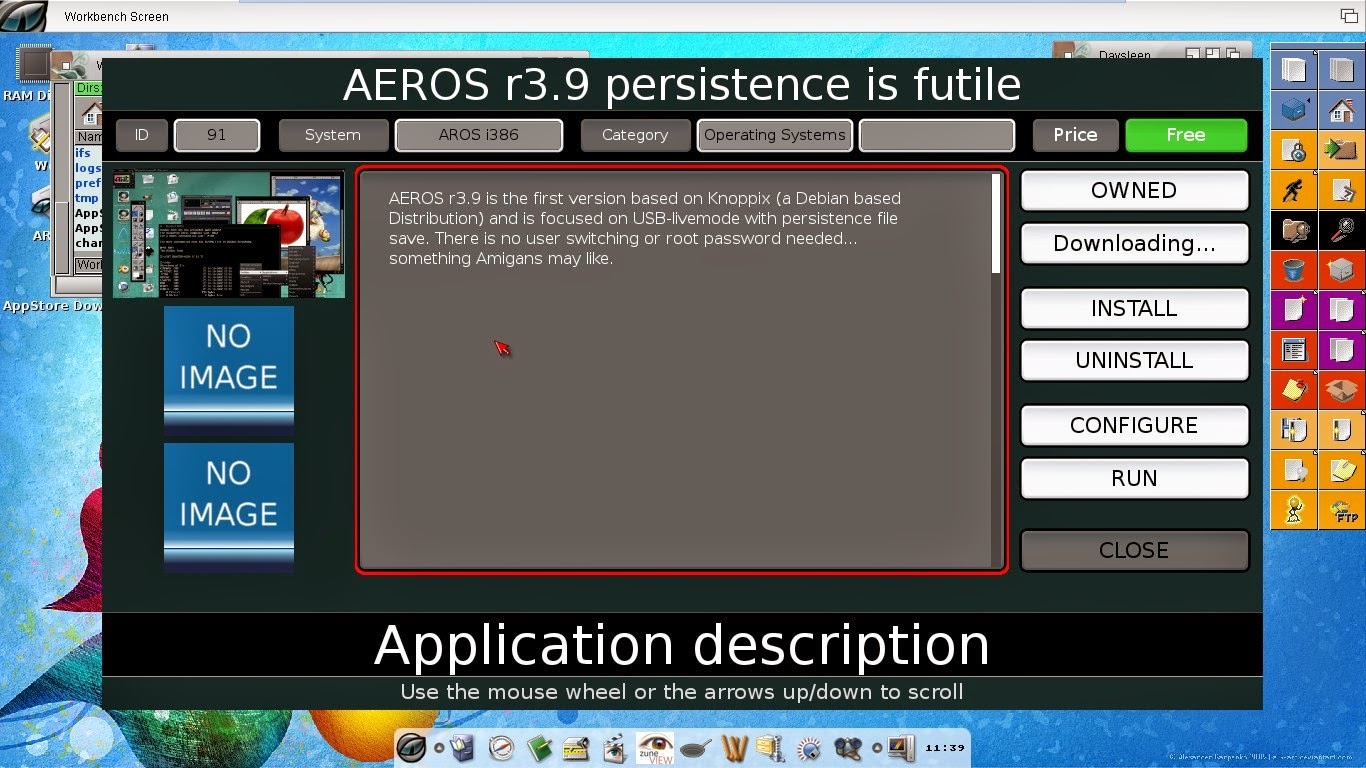Click the Downloading... button
Viewport: 1366px width, 768px height.
pos(1134,243)
